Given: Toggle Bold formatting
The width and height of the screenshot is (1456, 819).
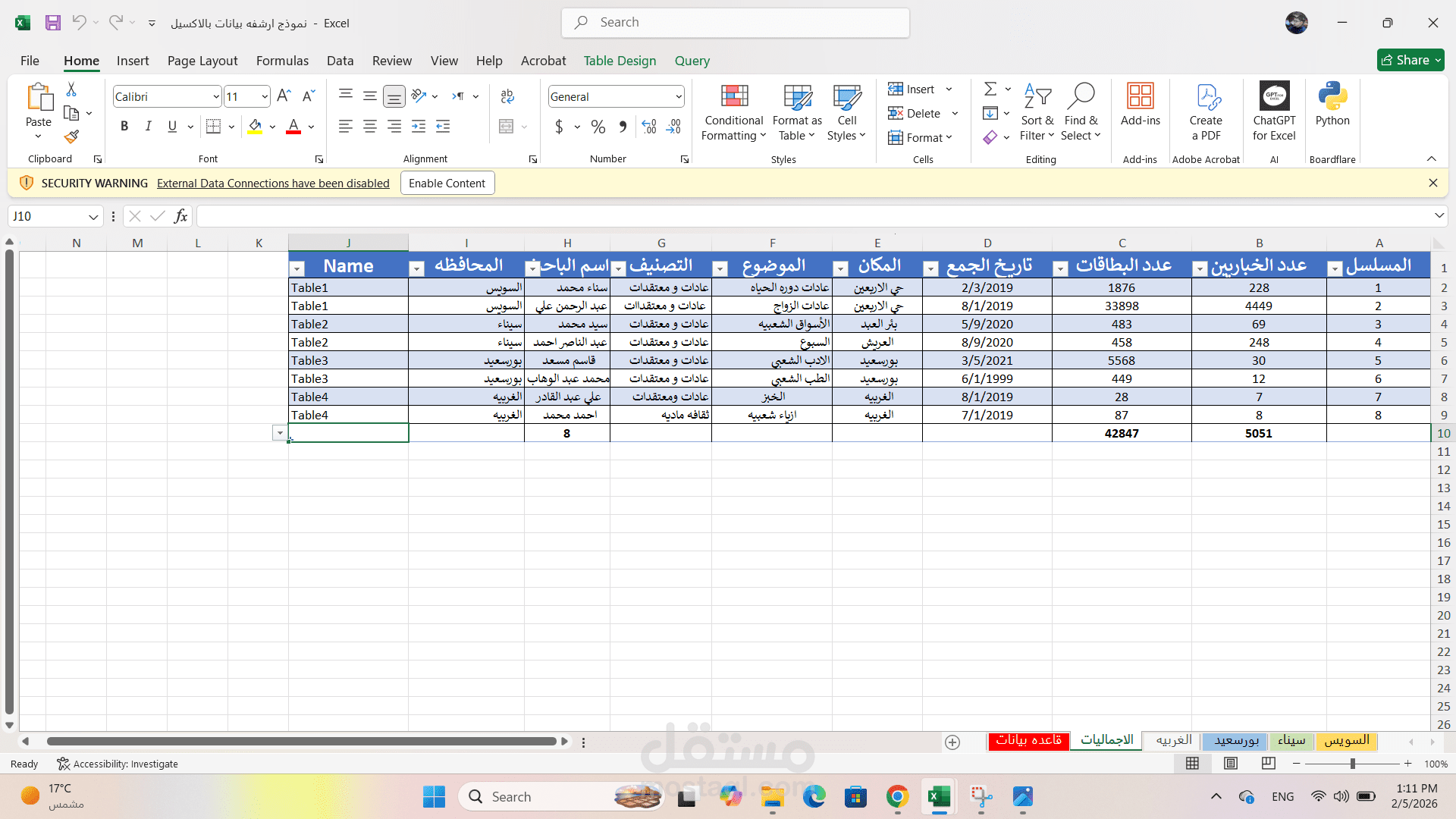Looking at the screenshot, I should coord(124,127).
